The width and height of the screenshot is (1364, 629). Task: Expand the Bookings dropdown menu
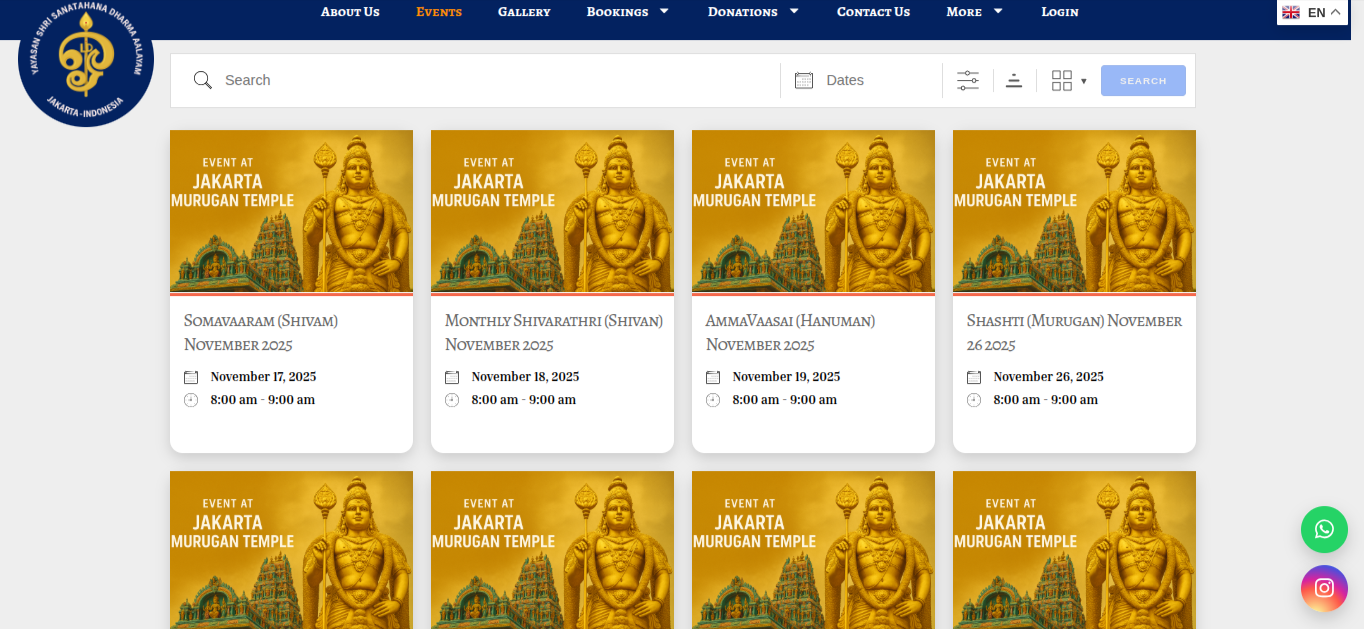627,12
